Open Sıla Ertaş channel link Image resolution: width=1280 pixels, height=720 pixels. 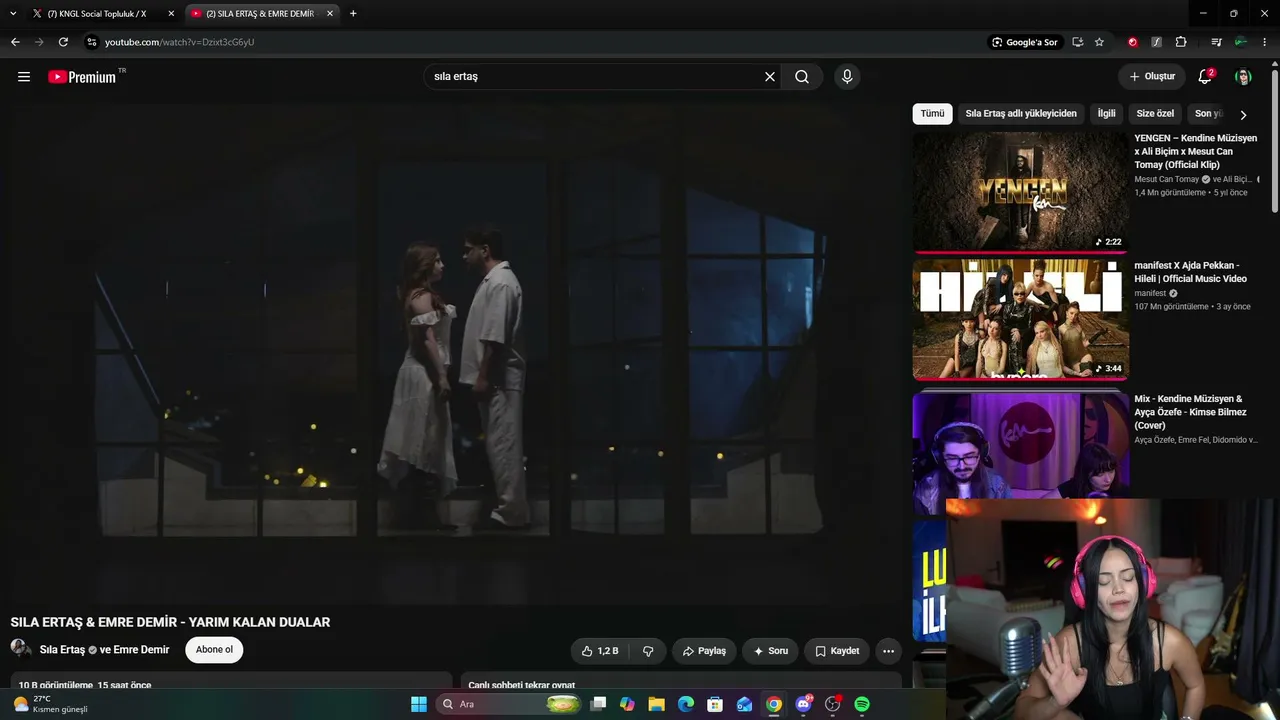point(62,650)
